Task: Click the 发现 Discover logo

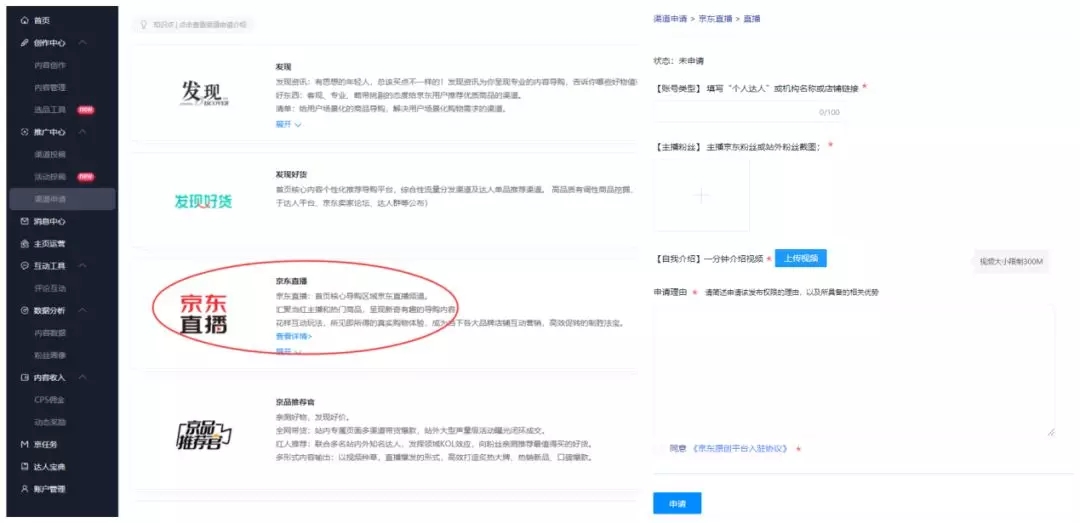Action: click(205, 94)
